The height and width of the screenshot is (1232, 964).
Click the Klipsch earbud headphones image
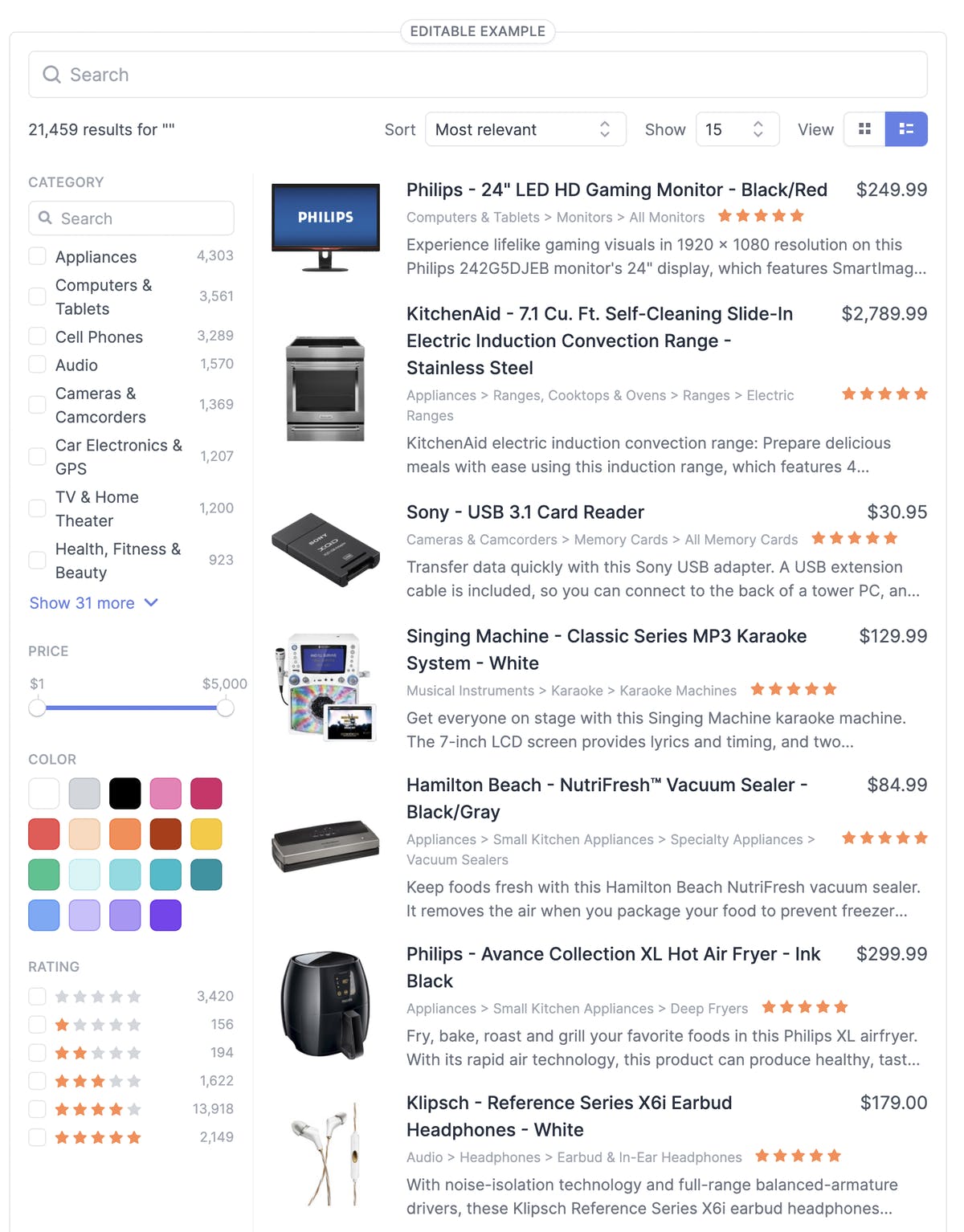click(x=325, y=1154)
